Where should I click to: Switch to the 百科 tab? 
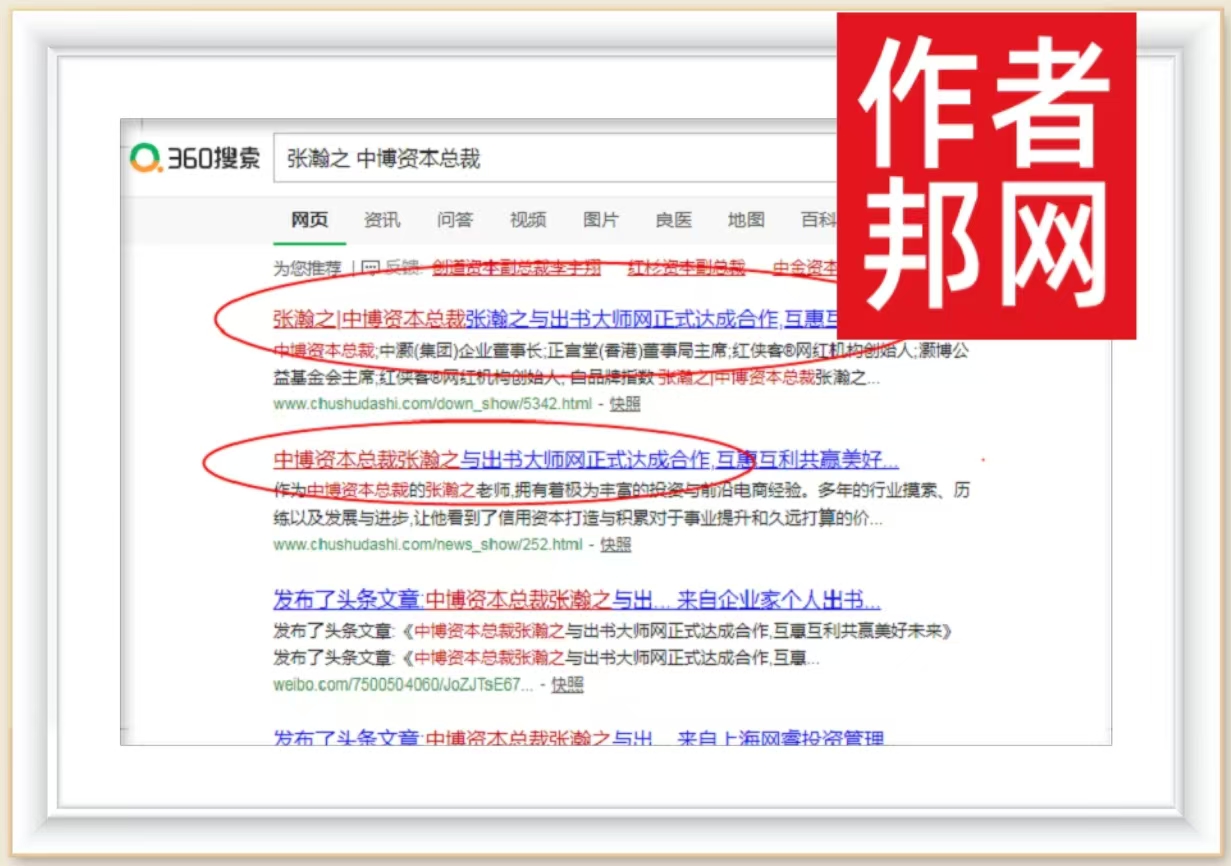click(x=817, y=220)
